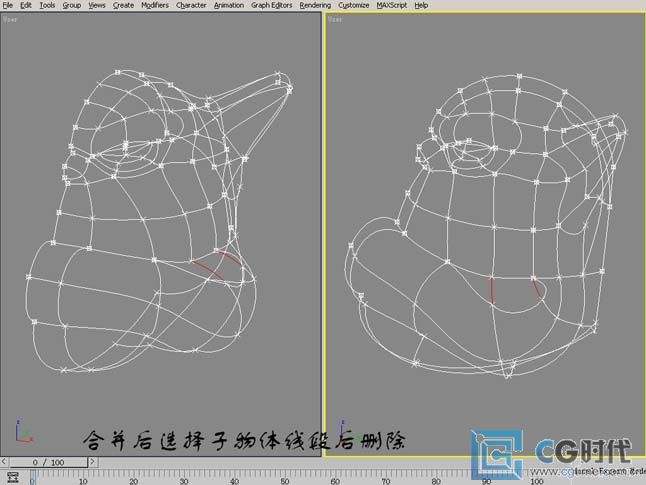
Task: Open the Edit menu
Action: point(26,5)
